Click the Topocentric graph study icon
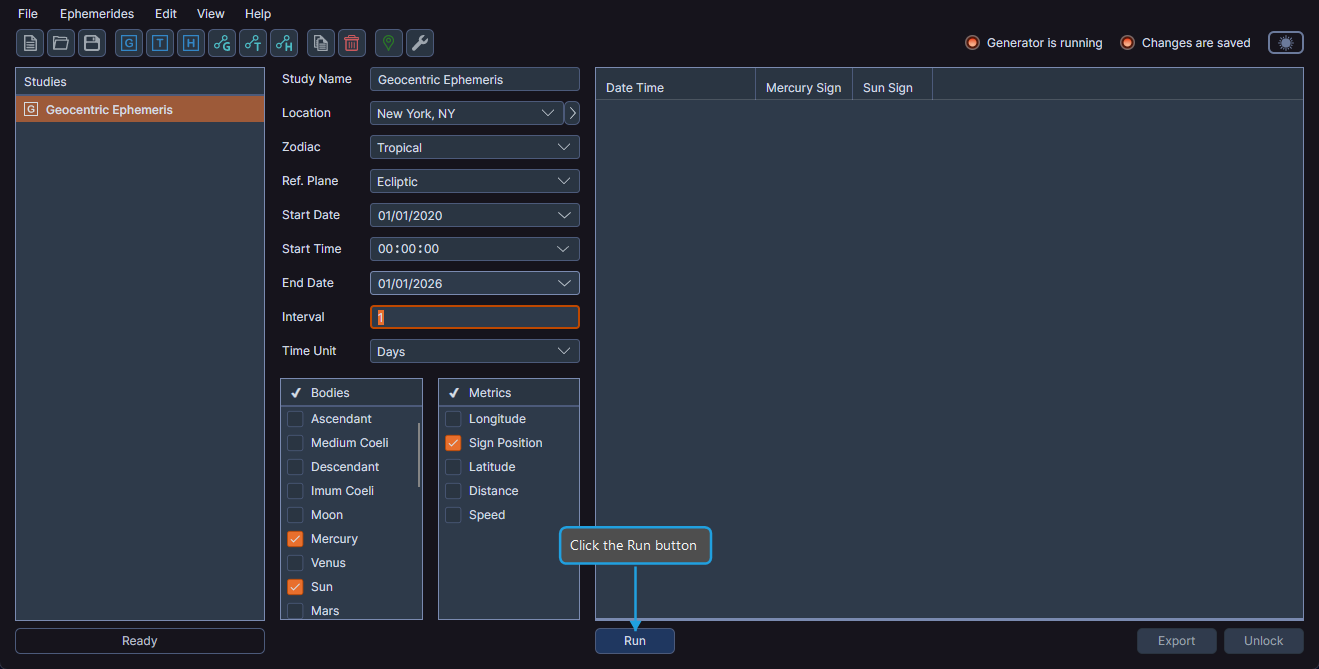The width and height of the screenshot is (1319, 669). pyautogui.click(x=252, y=43)
